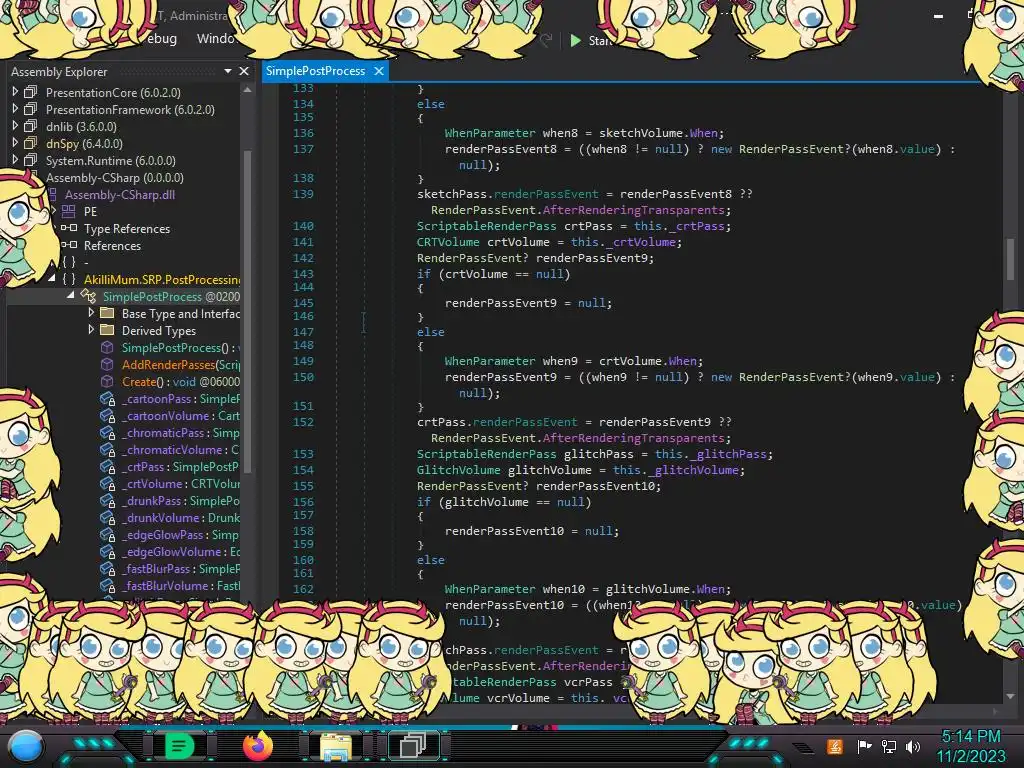Switch to the SimplePostProcess tab
1024x768 pixels.
pos(315,71)
